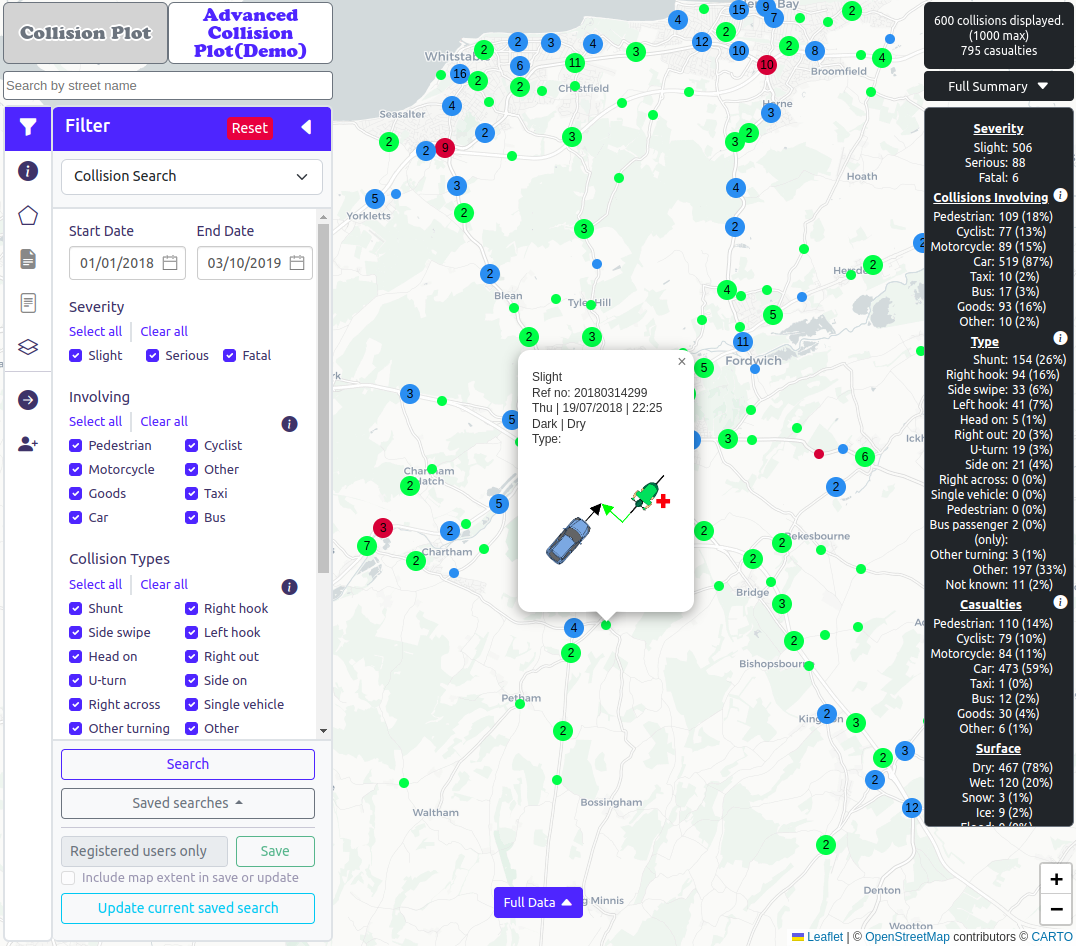Screen dimensions: 1076x946
Task: Select the polygon draw tool icon
Action: click(x=28, y=215)
